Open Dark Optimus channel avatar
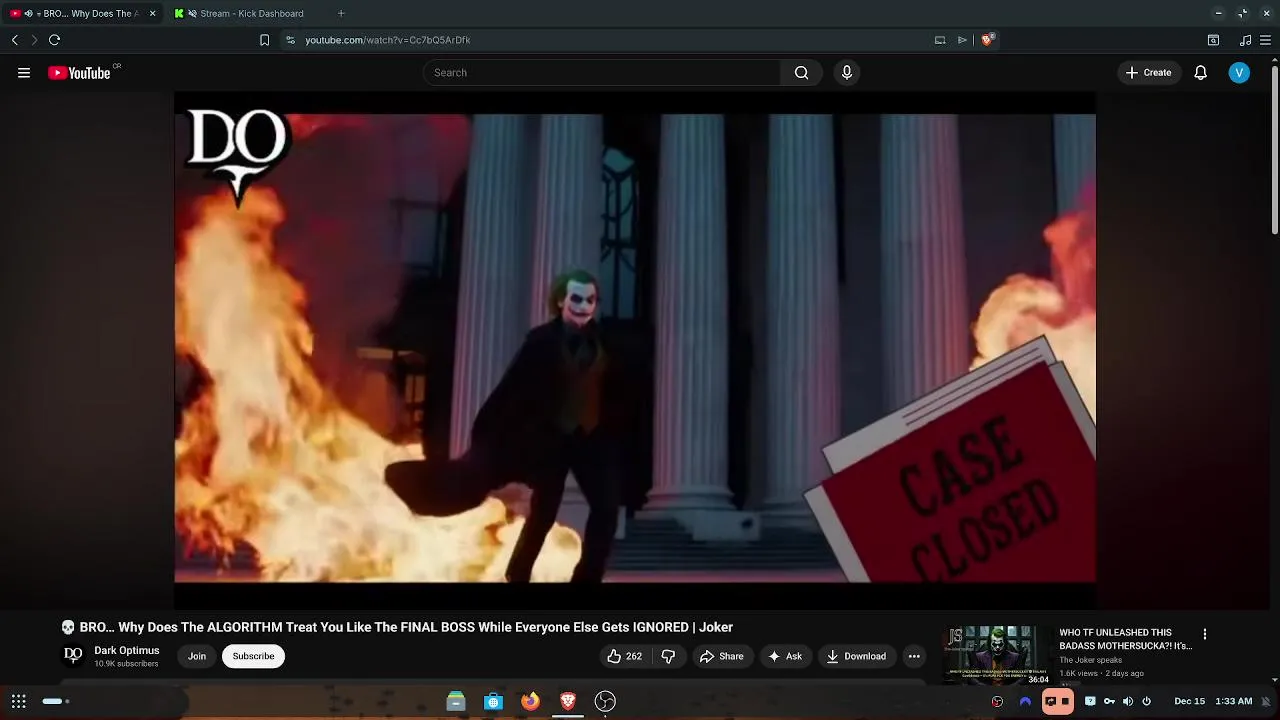This screenshot has height=720, width=1280. tap(73, 656)
